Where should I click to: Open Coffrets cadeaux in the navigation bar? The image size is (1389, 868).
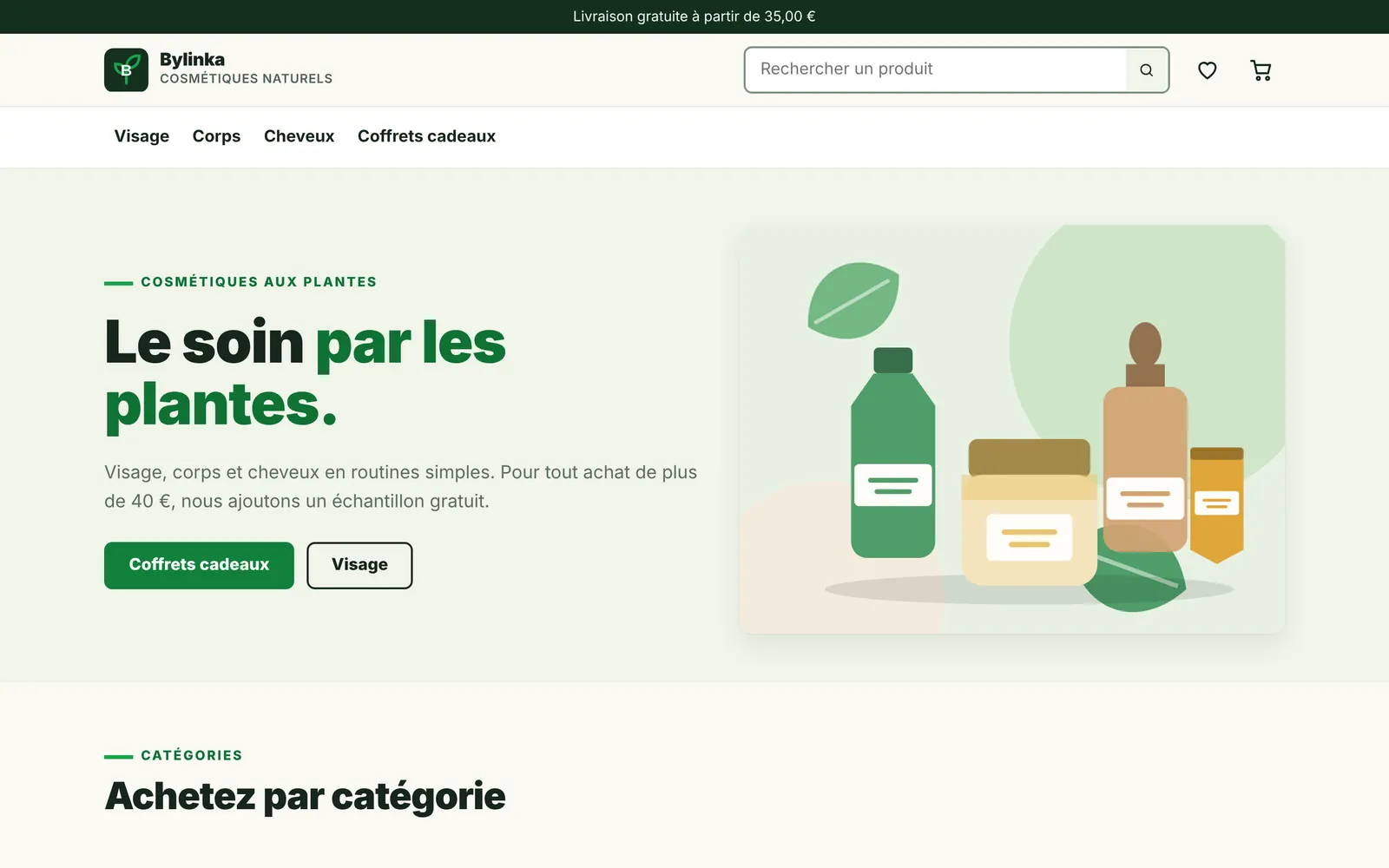coord(426,136)
